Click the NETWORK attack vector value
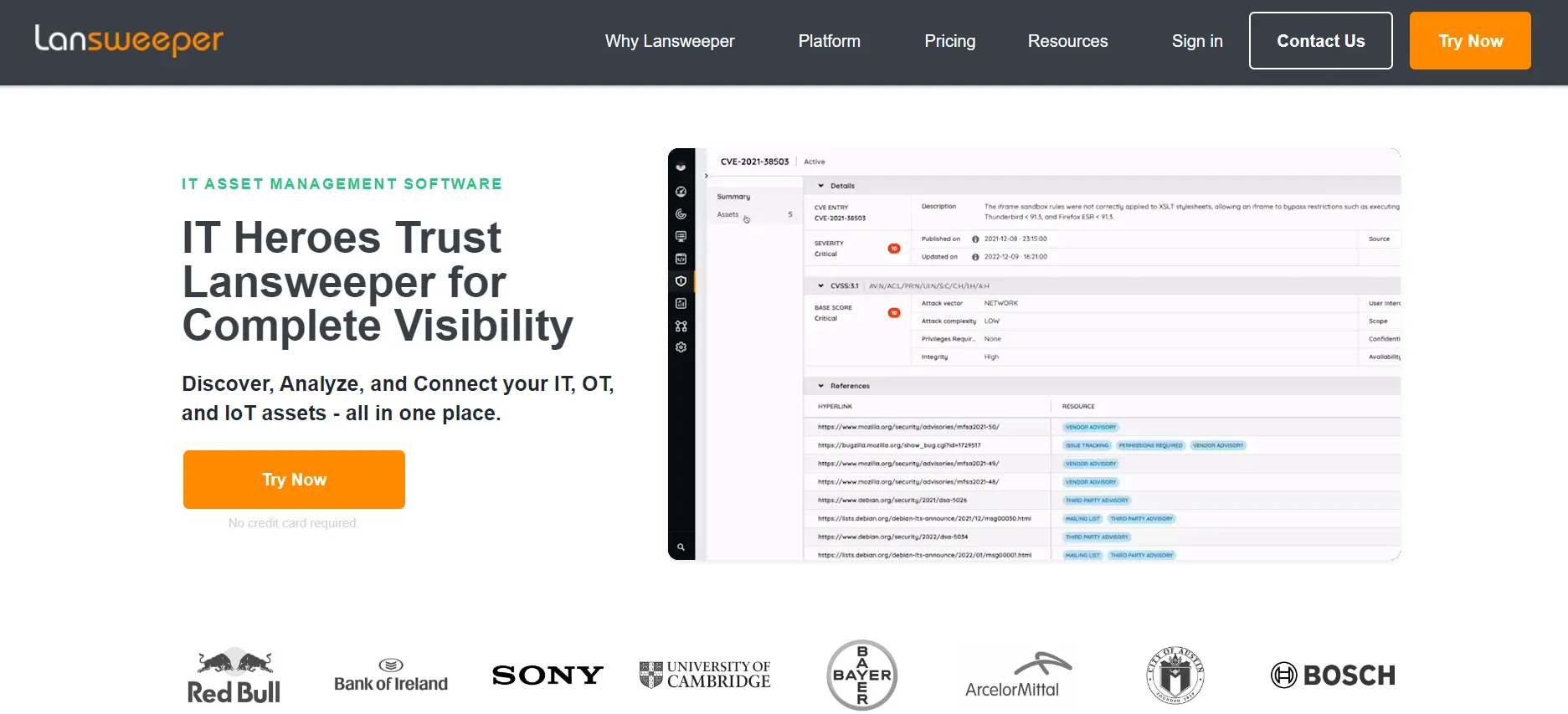Screen dimensions: 1568x714 1001,303
